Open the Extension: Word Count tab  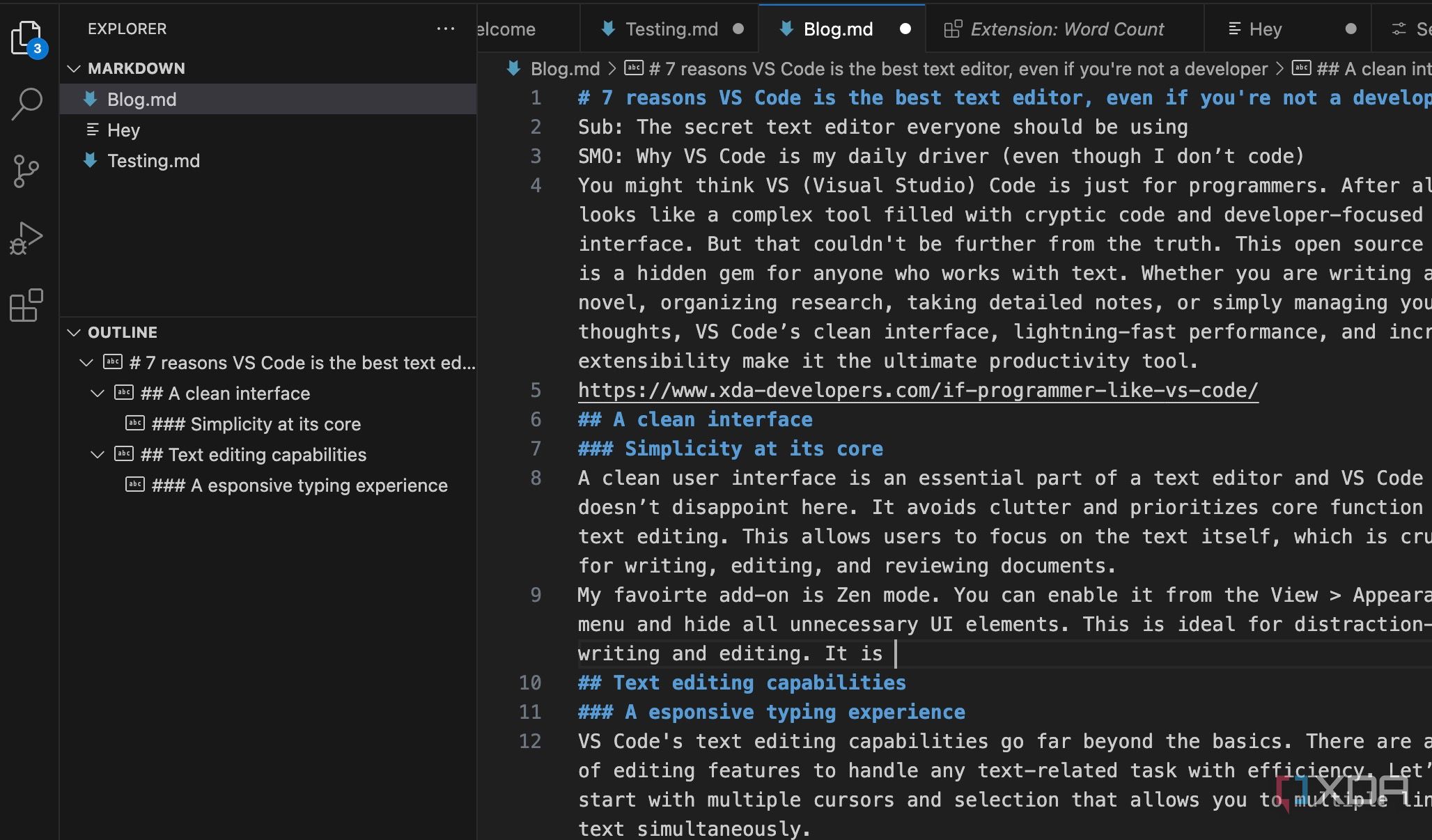tap(1066, 29)
